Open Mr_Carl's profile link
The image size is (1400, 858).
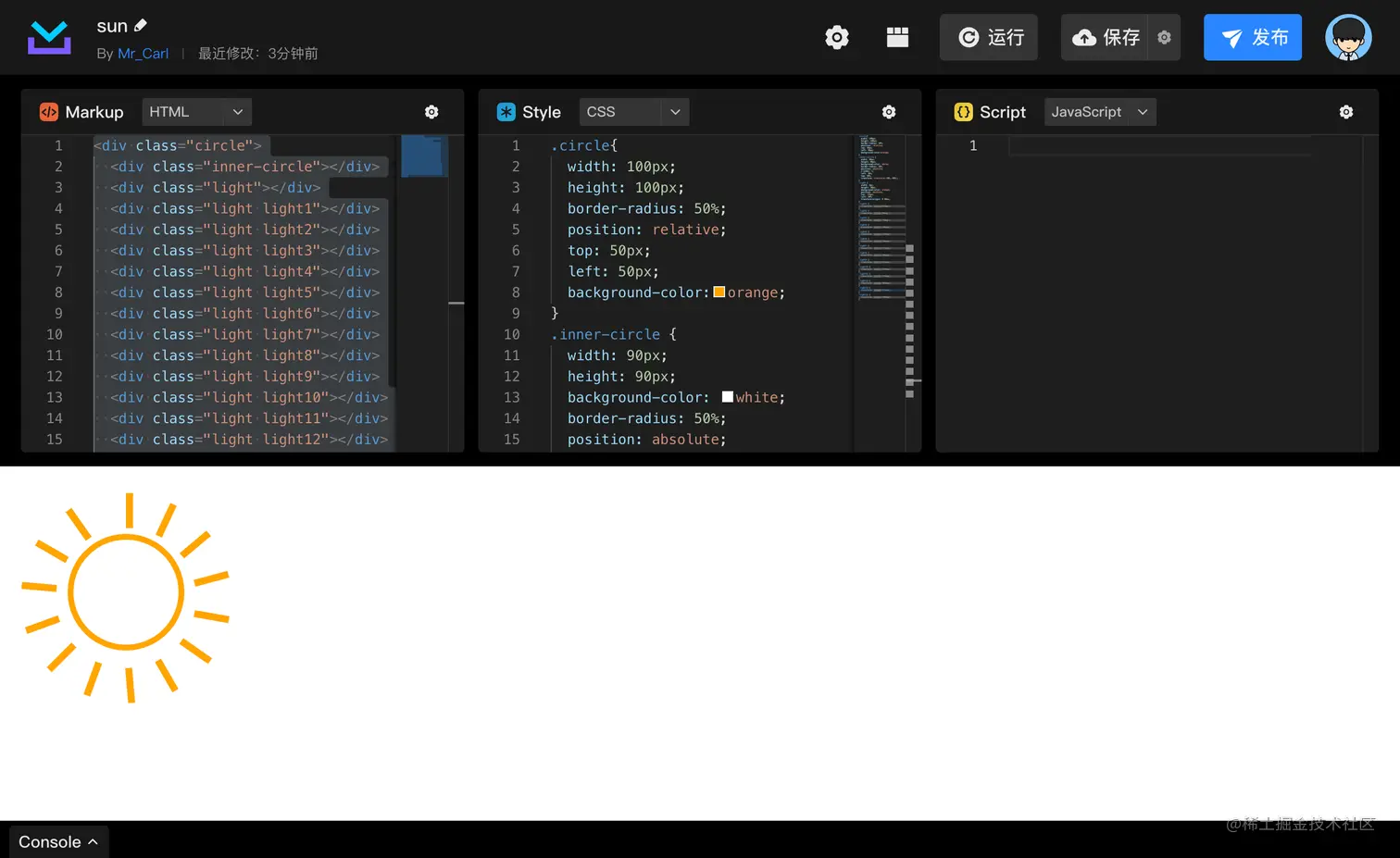point(143,53)
